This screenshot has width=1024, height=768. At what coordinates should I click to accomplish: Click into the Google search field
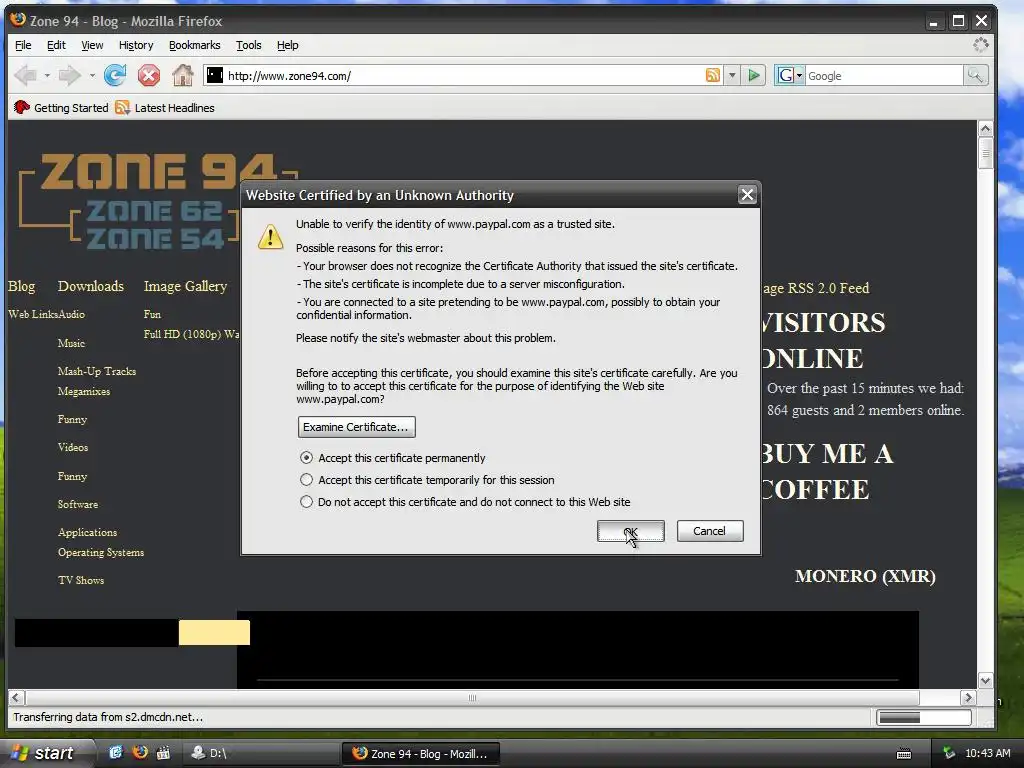click(x=884, y=75)
